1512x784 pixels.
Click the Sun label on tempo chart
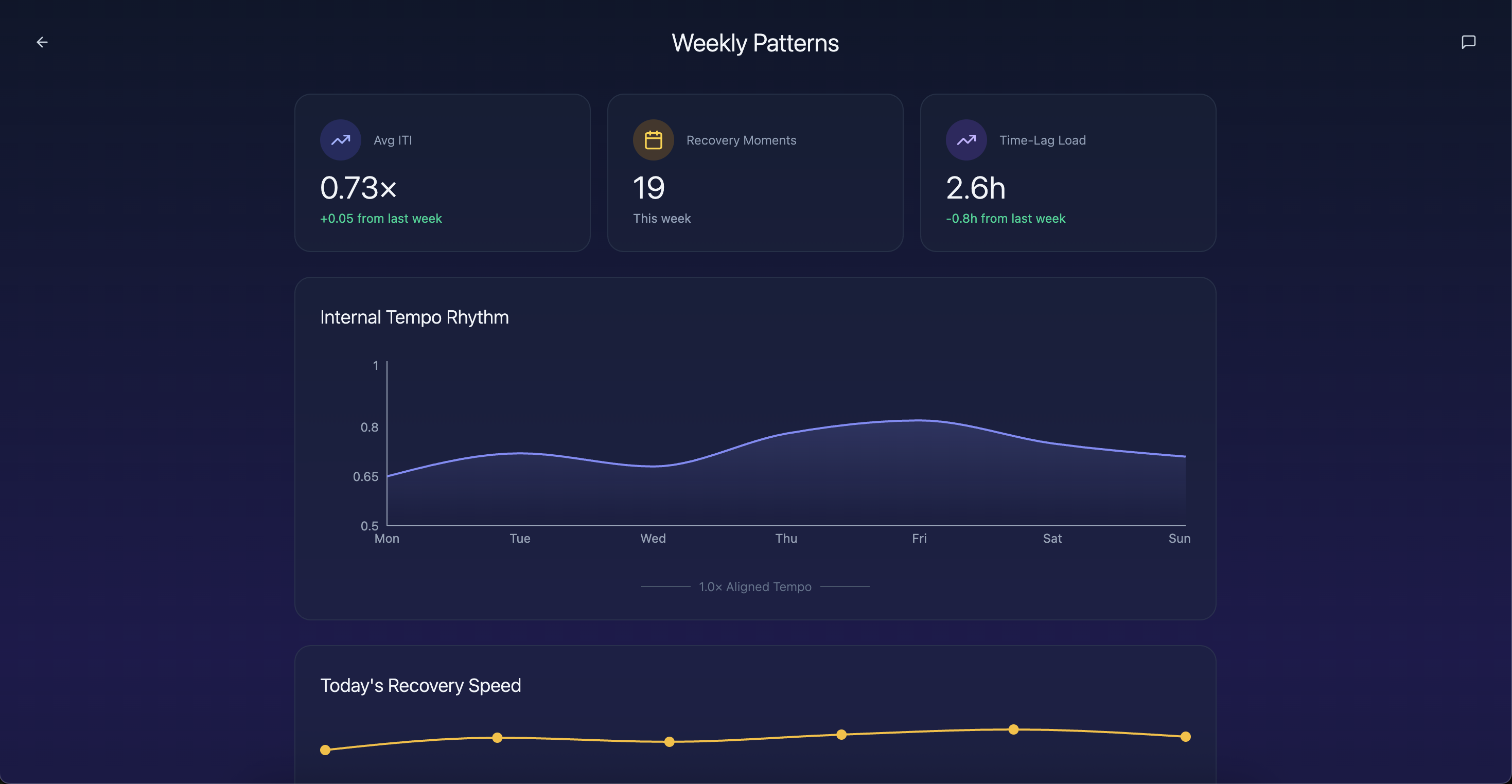pyautogui.click(x=1179, y=539)
